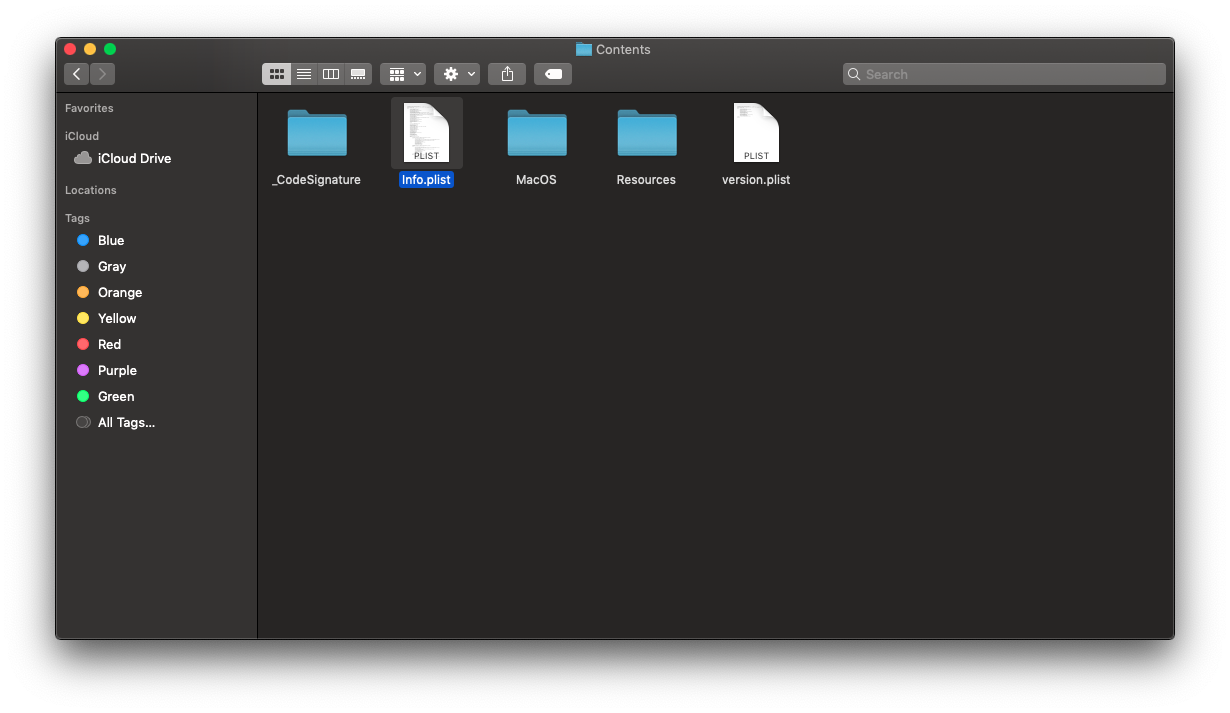Click the Contents folder proxy icon in title bar
Screen dimensions: 1230x713
[584, 49]
